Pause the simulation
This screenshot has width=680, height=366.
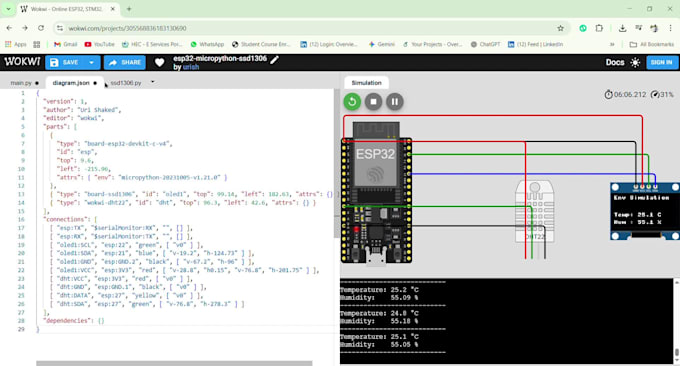[395, 101]
